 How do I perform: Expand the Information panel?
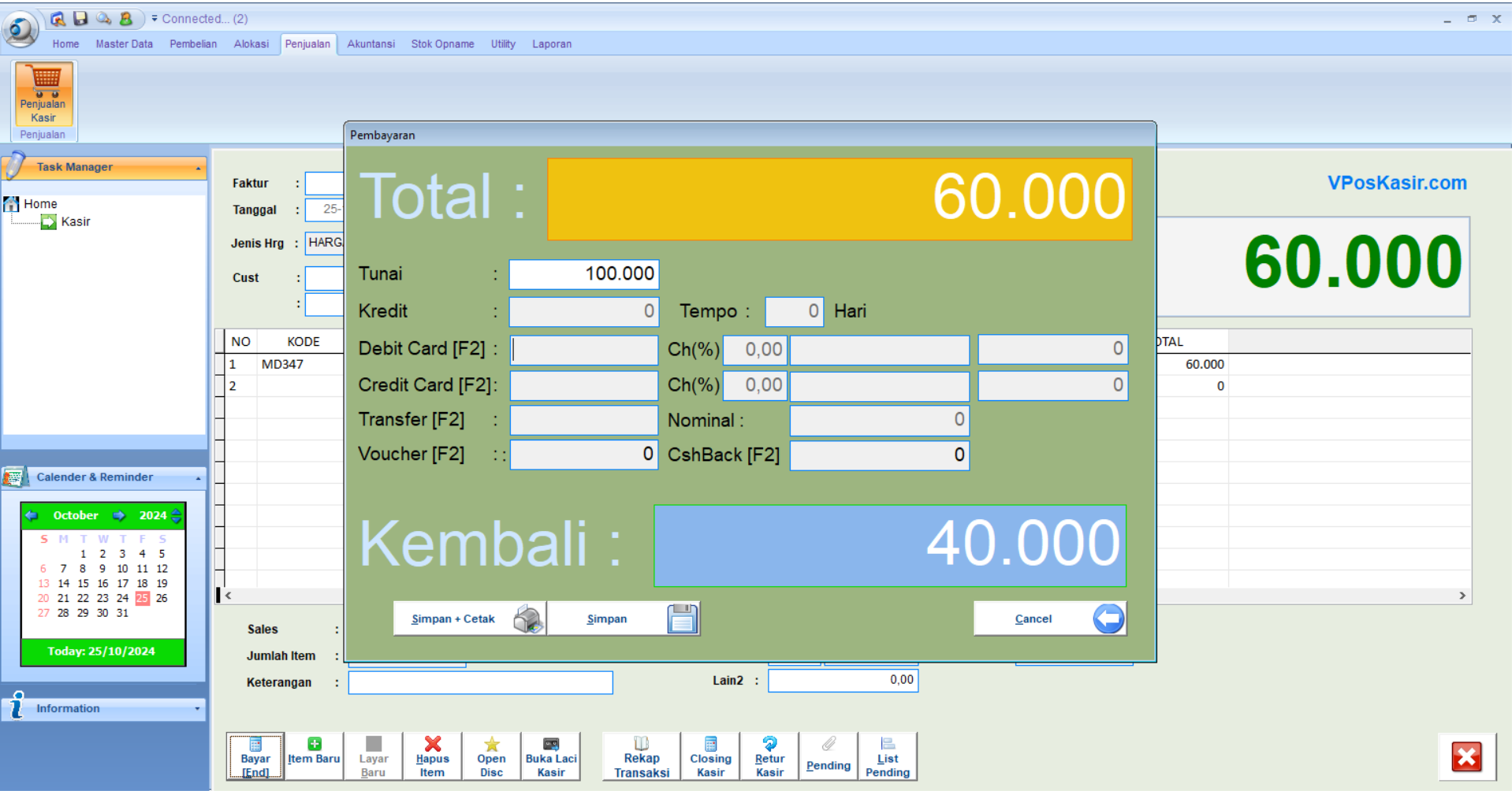pyautogui.click(x=197, y=709)
